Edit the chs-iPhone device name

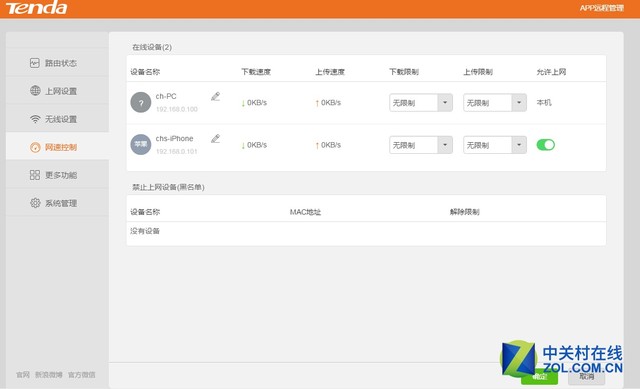pos(216,139)
